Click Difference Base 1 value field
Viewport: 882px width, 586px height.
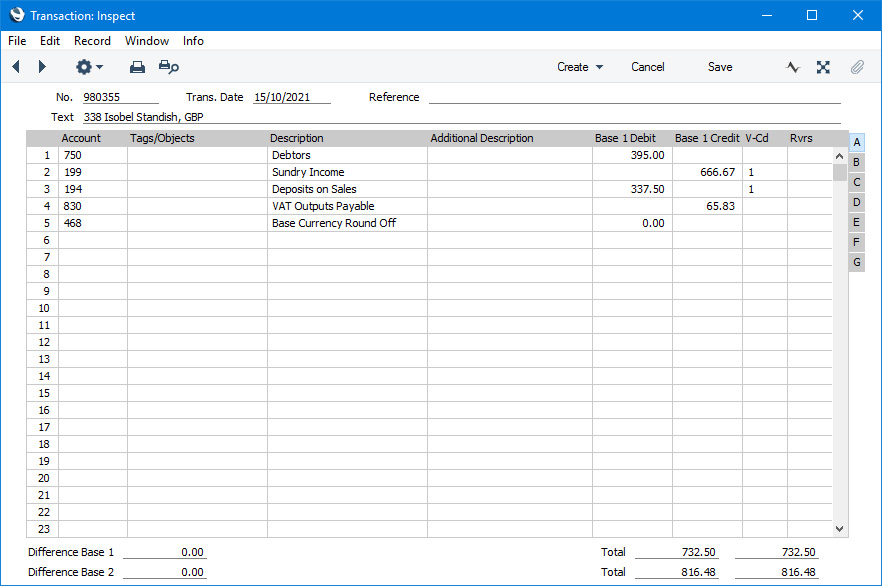165,552
